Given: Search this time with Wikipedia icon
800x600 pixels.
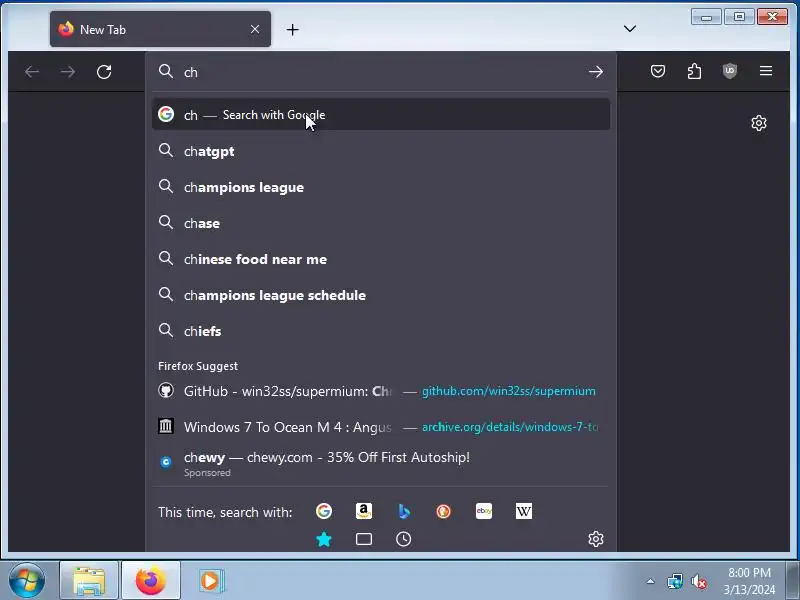Looking at the screenshot, I should [523, 511].
